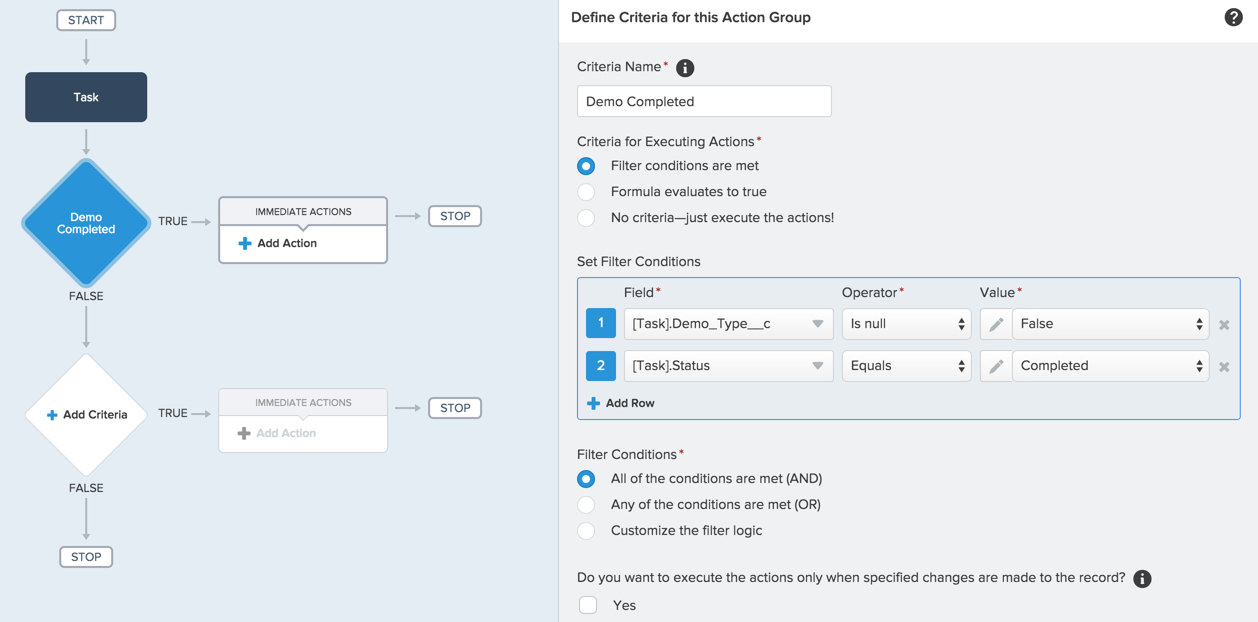
Task: Click info icon next to specified changes question
Action: 1142,579
